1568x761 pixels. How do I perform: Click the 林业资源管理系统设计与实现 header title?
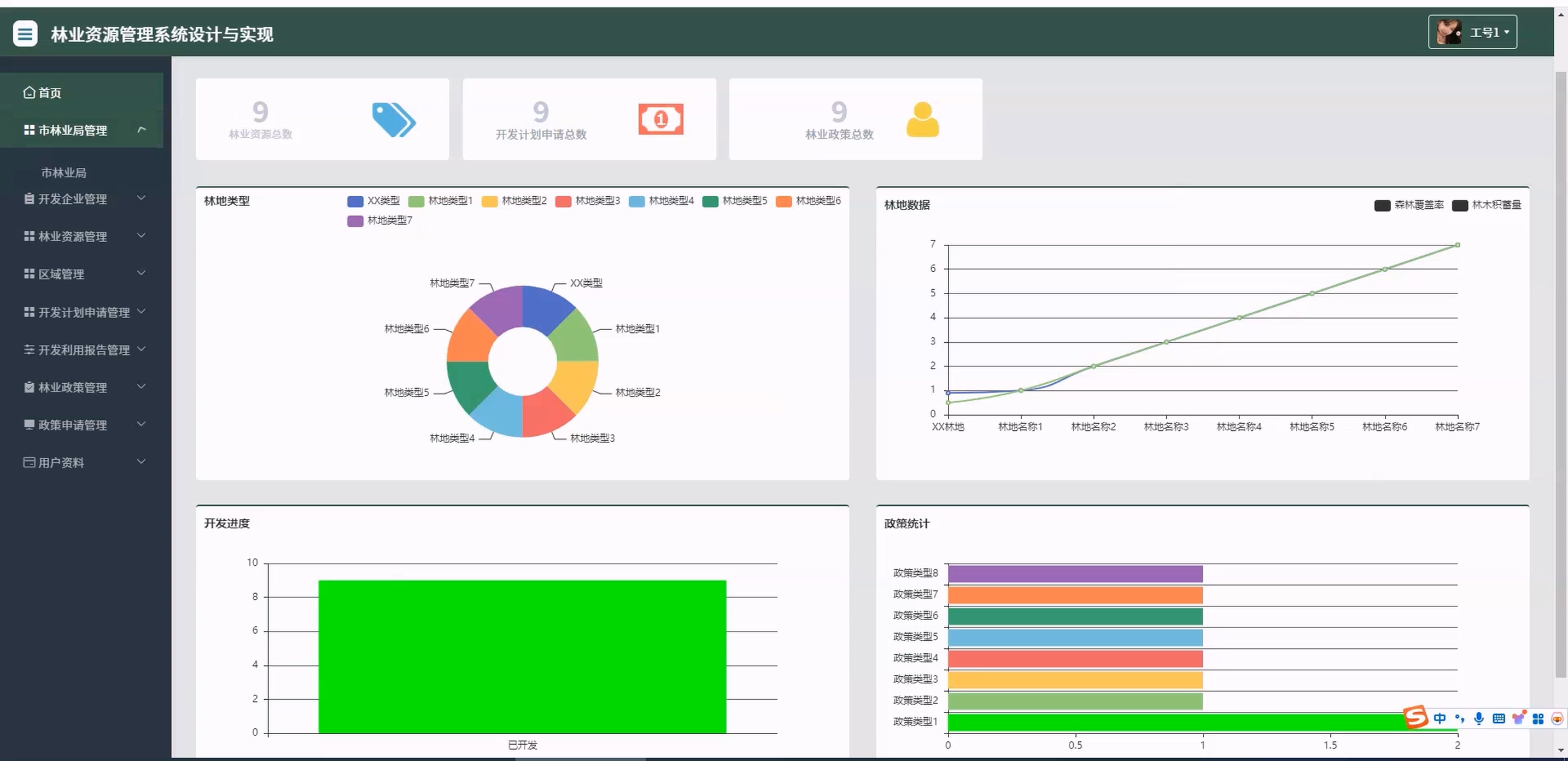pos(162,34)
